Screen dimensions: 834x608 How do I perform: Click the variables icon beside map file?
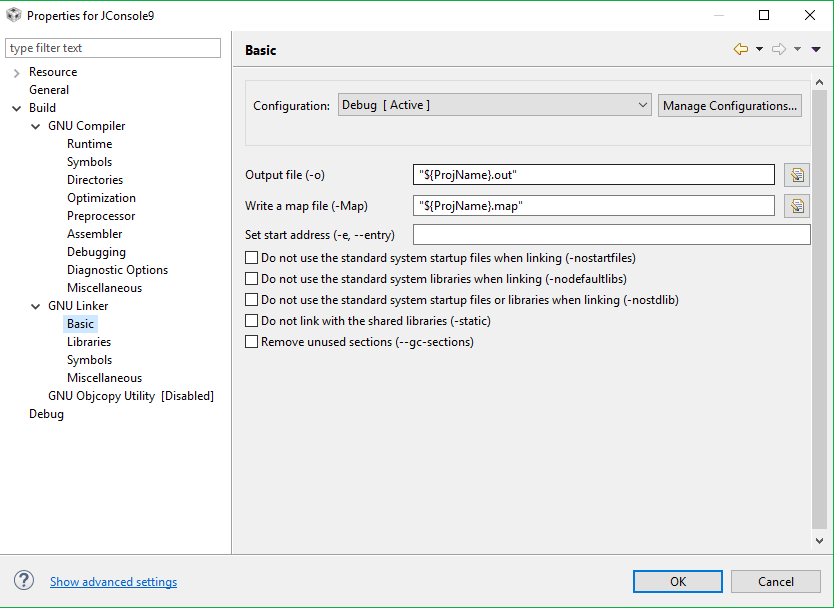pyautogui.click(x=796, y=206)
